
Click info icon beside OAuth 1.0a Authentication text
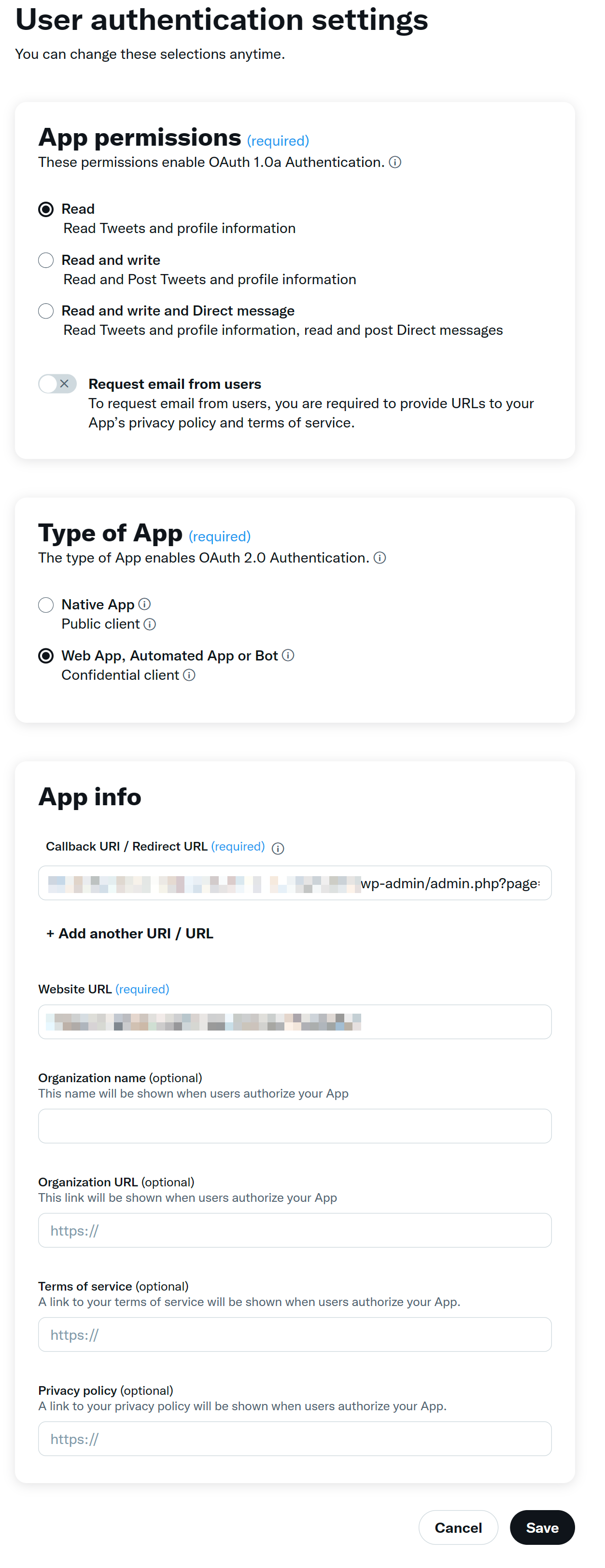(x=395, y=162)
